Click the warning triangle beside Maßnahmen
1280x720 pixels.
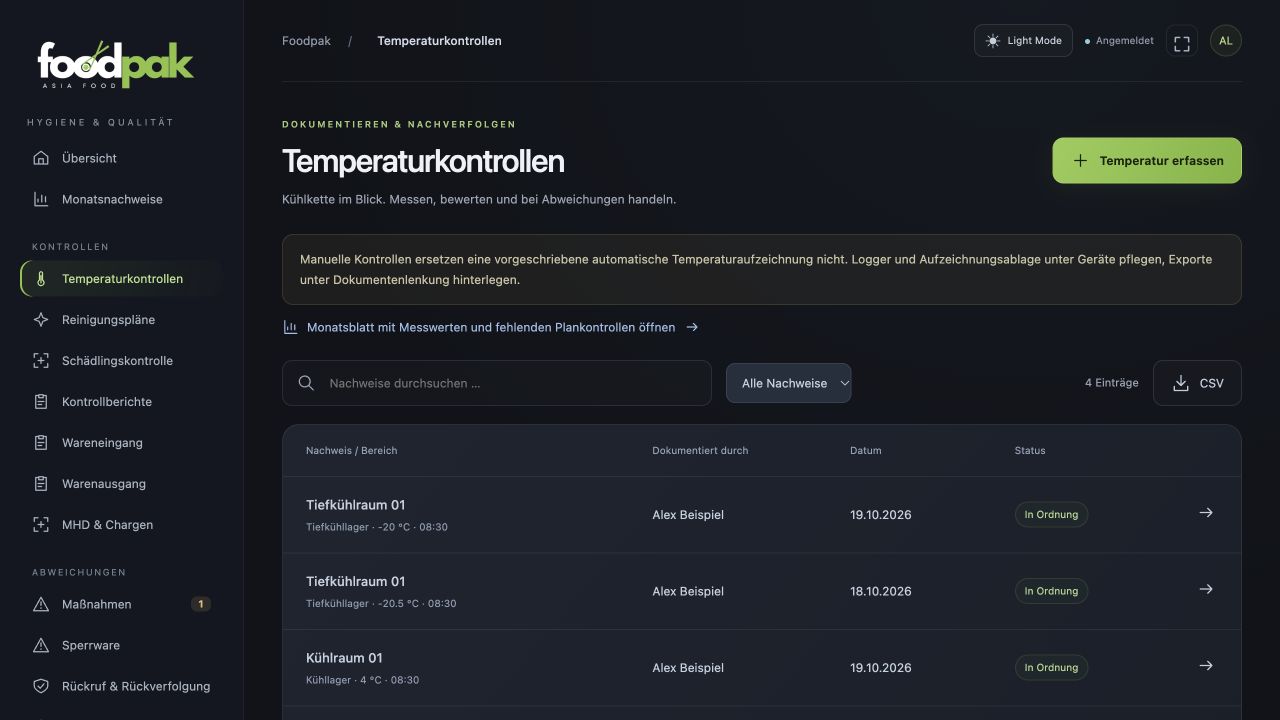click(x=41, y=604)
